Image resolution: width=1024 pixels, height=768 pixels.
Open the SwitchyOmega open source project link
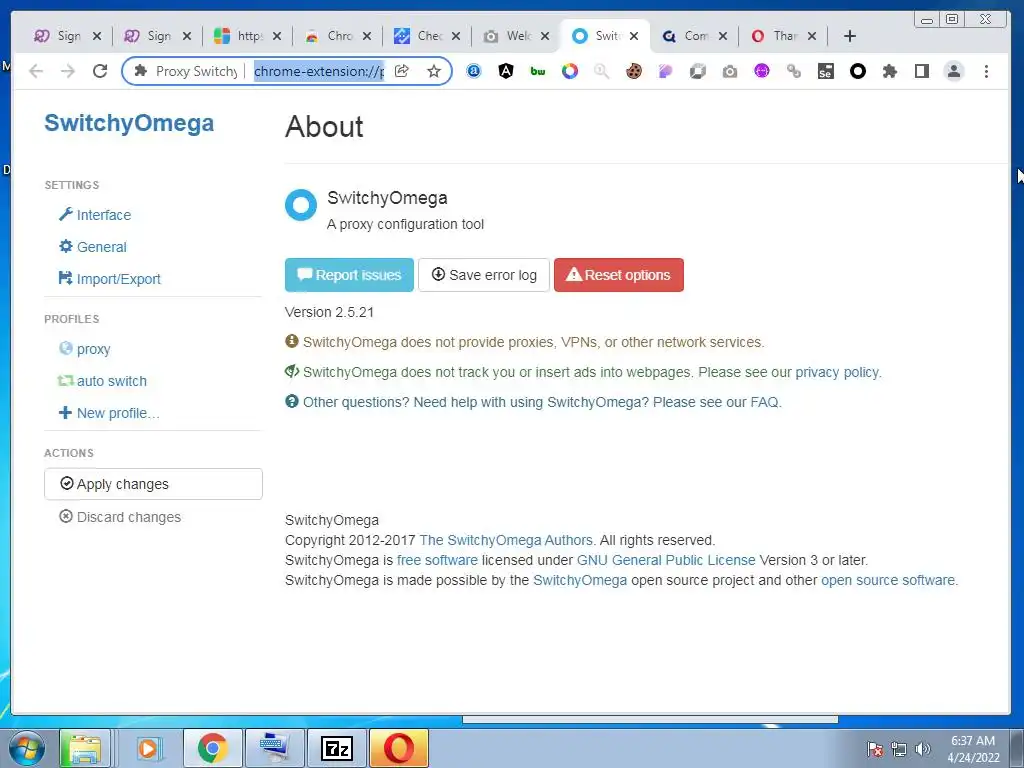[x=580, y=580]
